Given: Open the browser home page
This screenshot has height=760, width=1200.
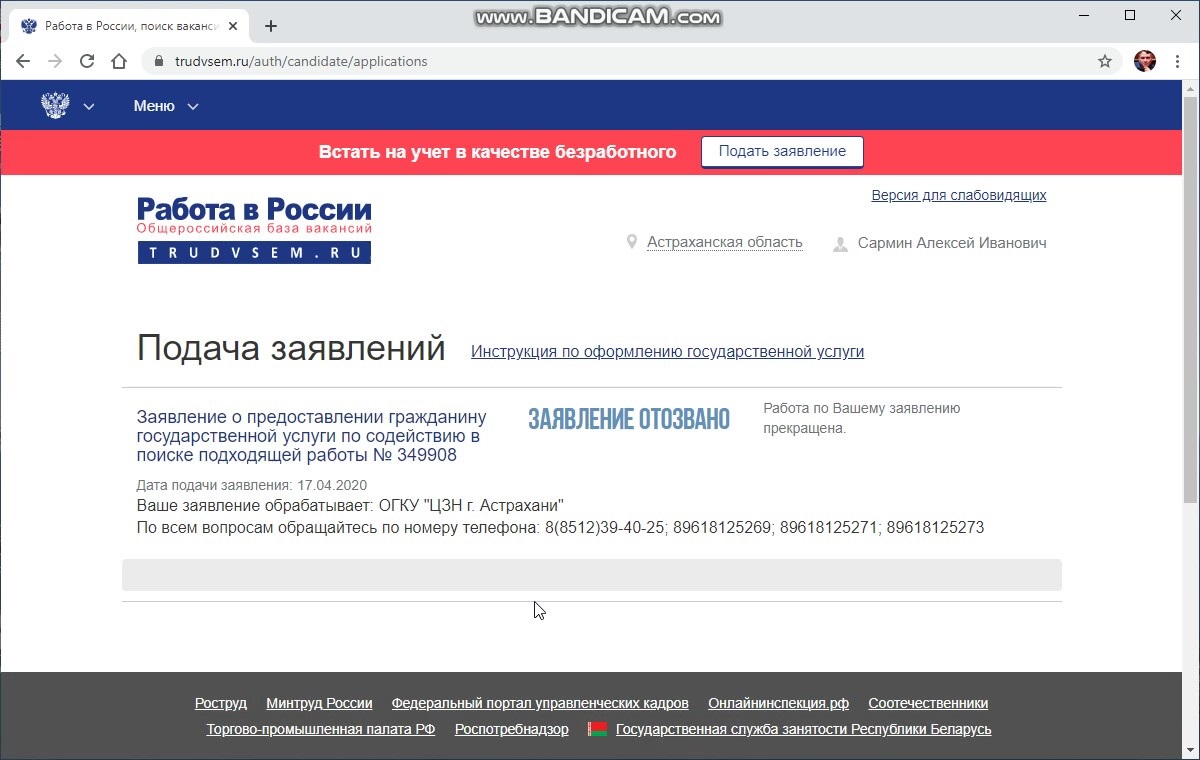Looking at the screenshot, I should 119,61.
